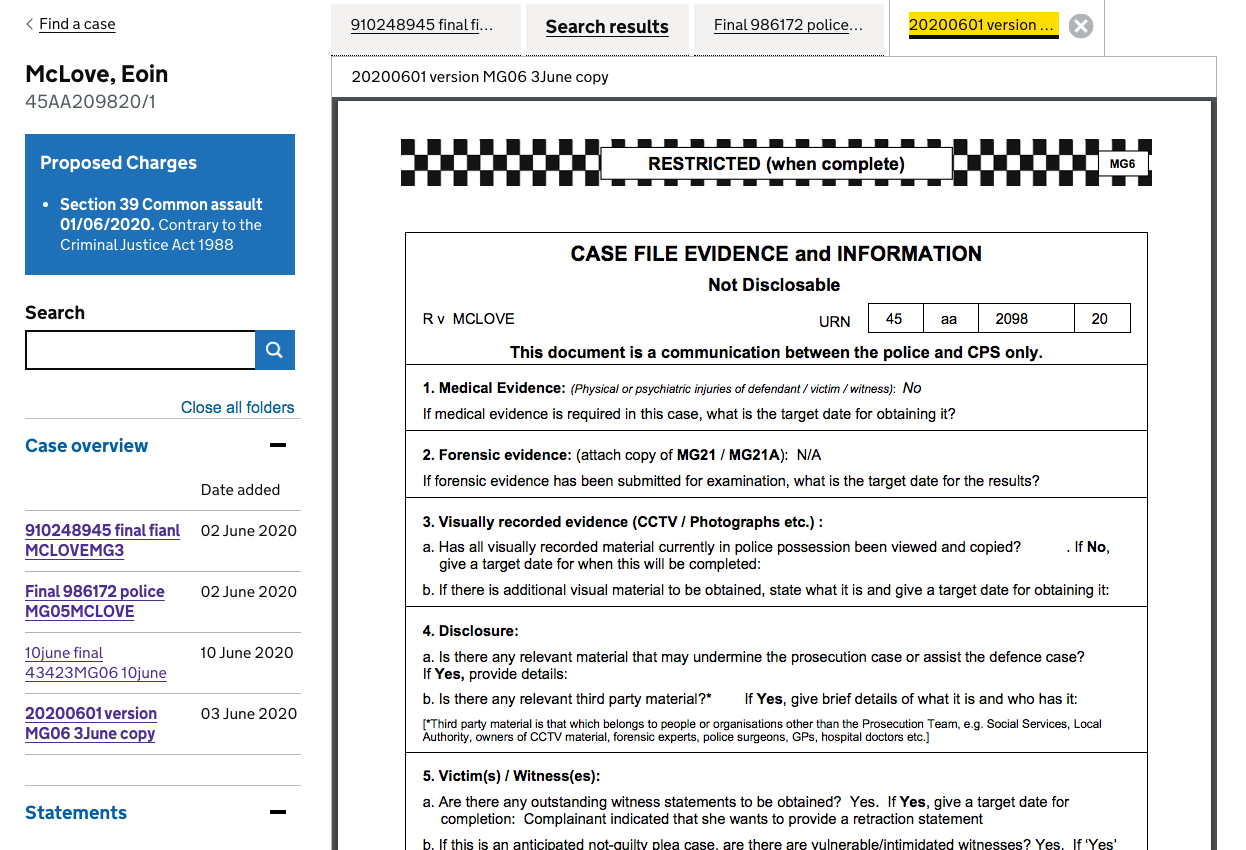Click the Statements section heading

click(76, 813)
